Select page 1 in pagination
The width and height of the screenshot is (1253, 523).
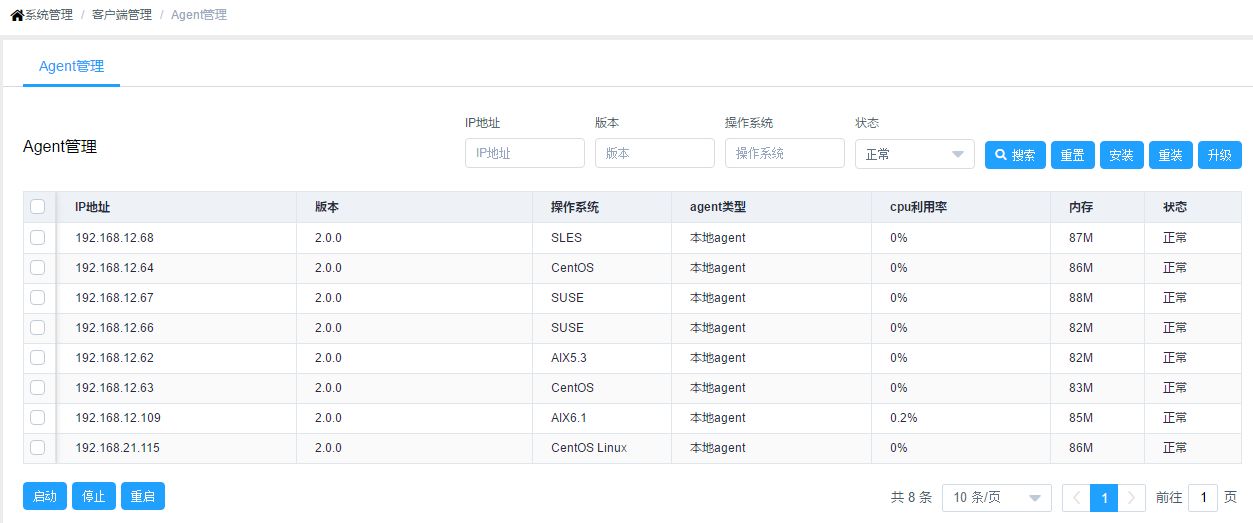coord(1104,497)
